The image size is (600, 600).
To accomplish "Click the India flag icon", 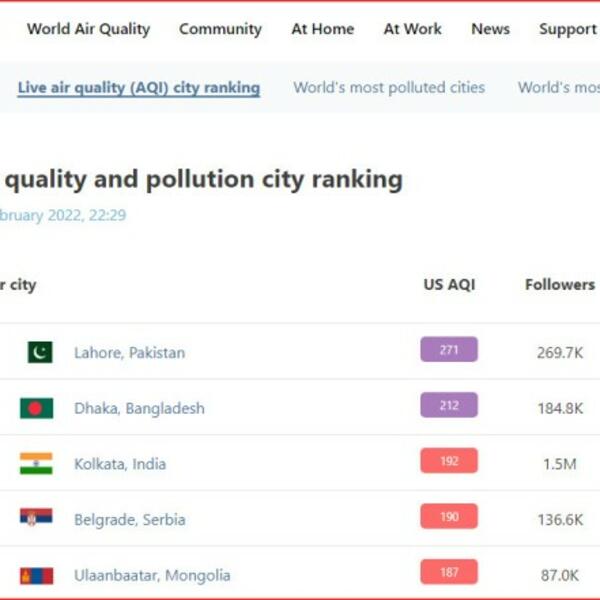I will [36, 464].
